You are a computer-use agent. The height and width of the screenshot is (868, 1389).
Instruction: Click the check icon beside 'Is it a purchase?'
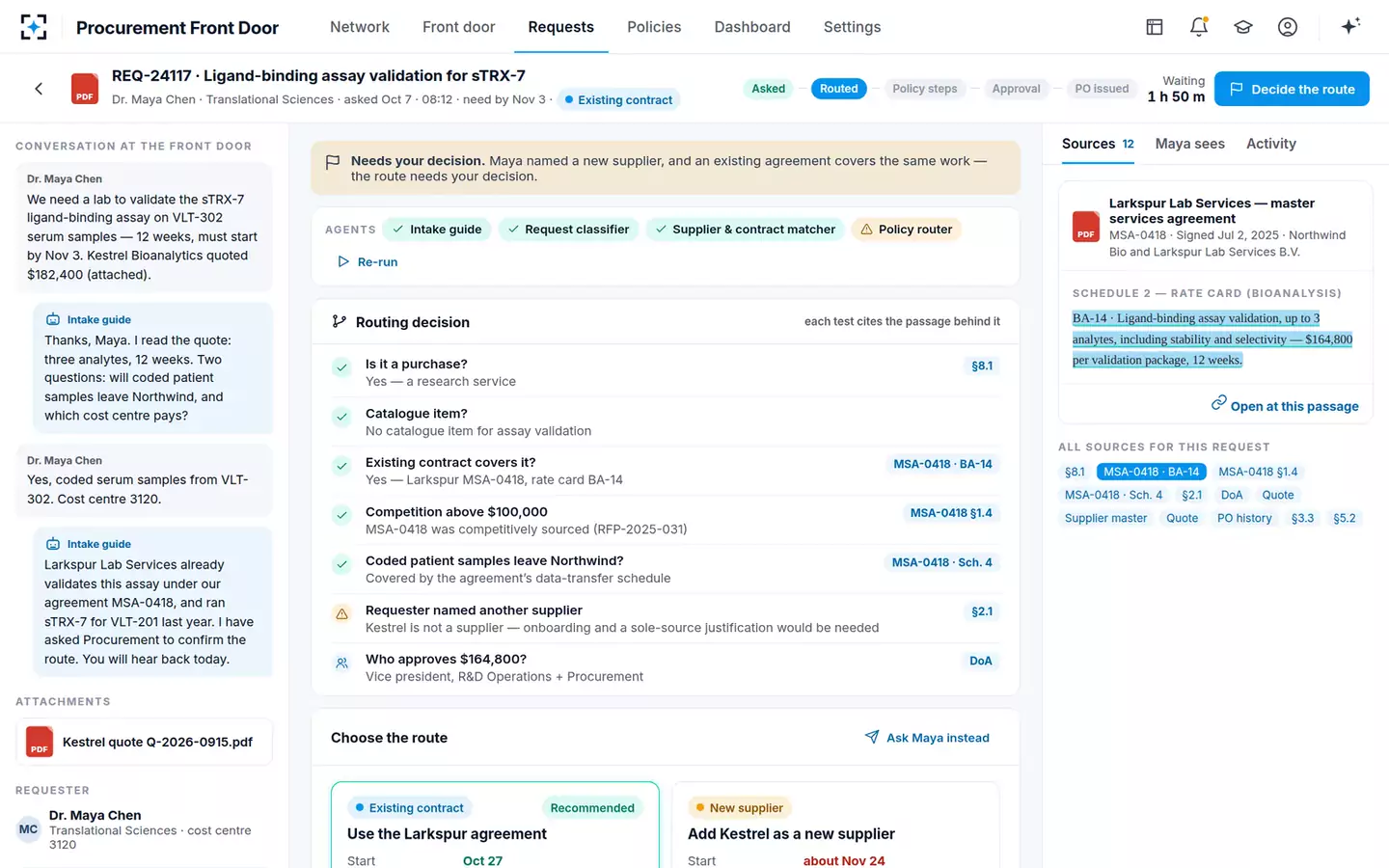coord(341,366)
